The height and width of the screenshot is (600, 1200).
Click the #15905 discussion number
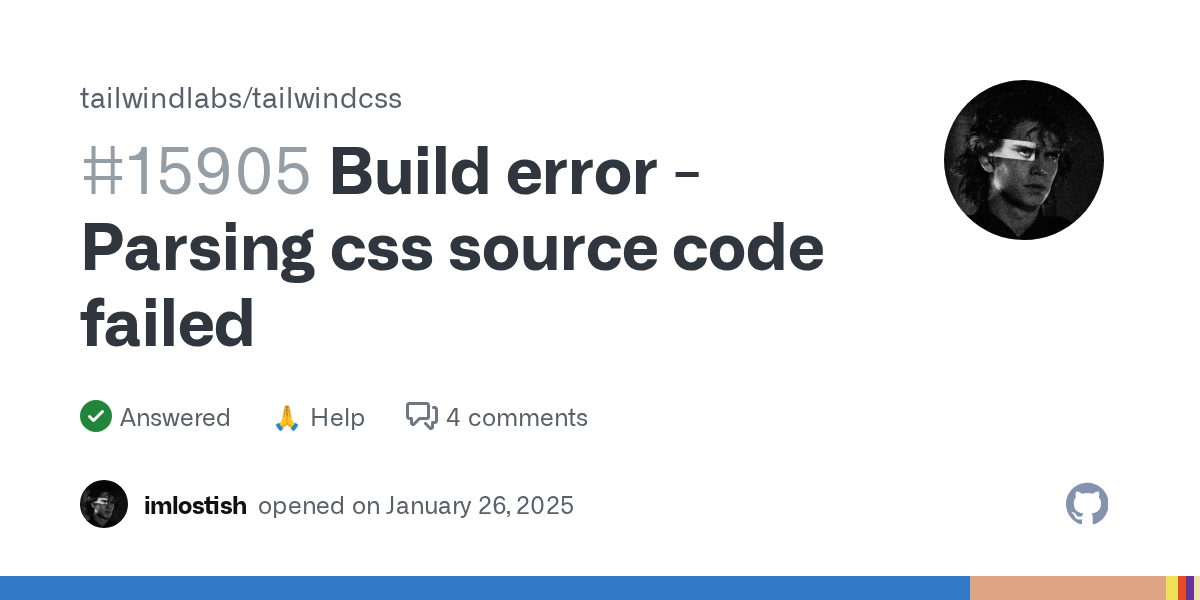pyautogui.click(x=196, y=171)
